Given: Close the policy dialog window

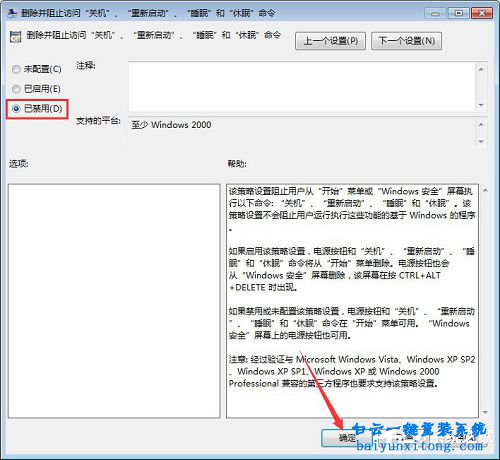Looking at the screenshot, I should [482, 13].
